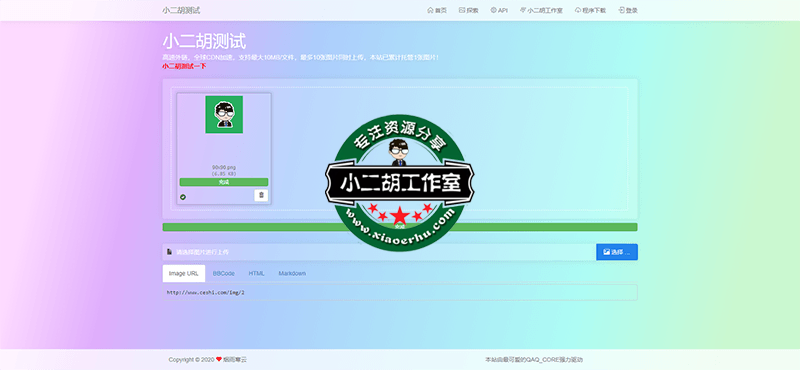Click the 请选择图片进行上传 file field
The height and width of the screenshot is (370, 800).
(x=379, y=252)
